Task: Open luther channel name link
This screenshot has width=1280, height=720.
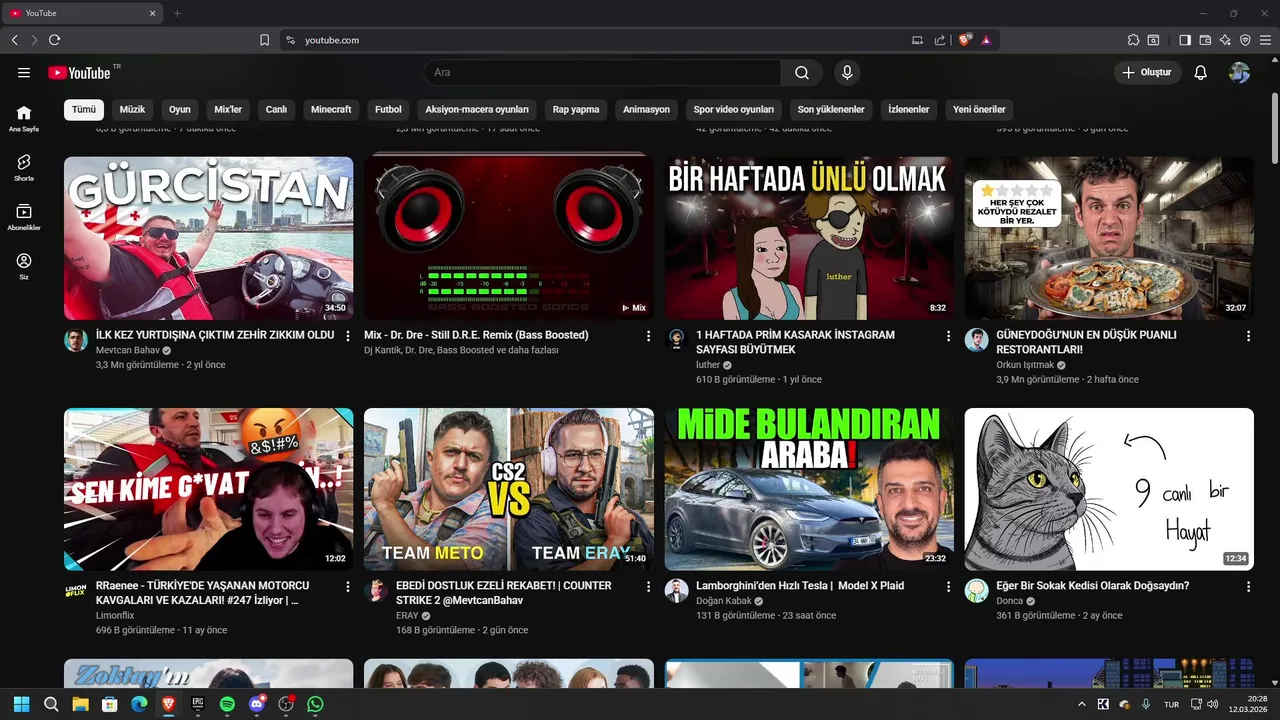Action: (708, 365)
